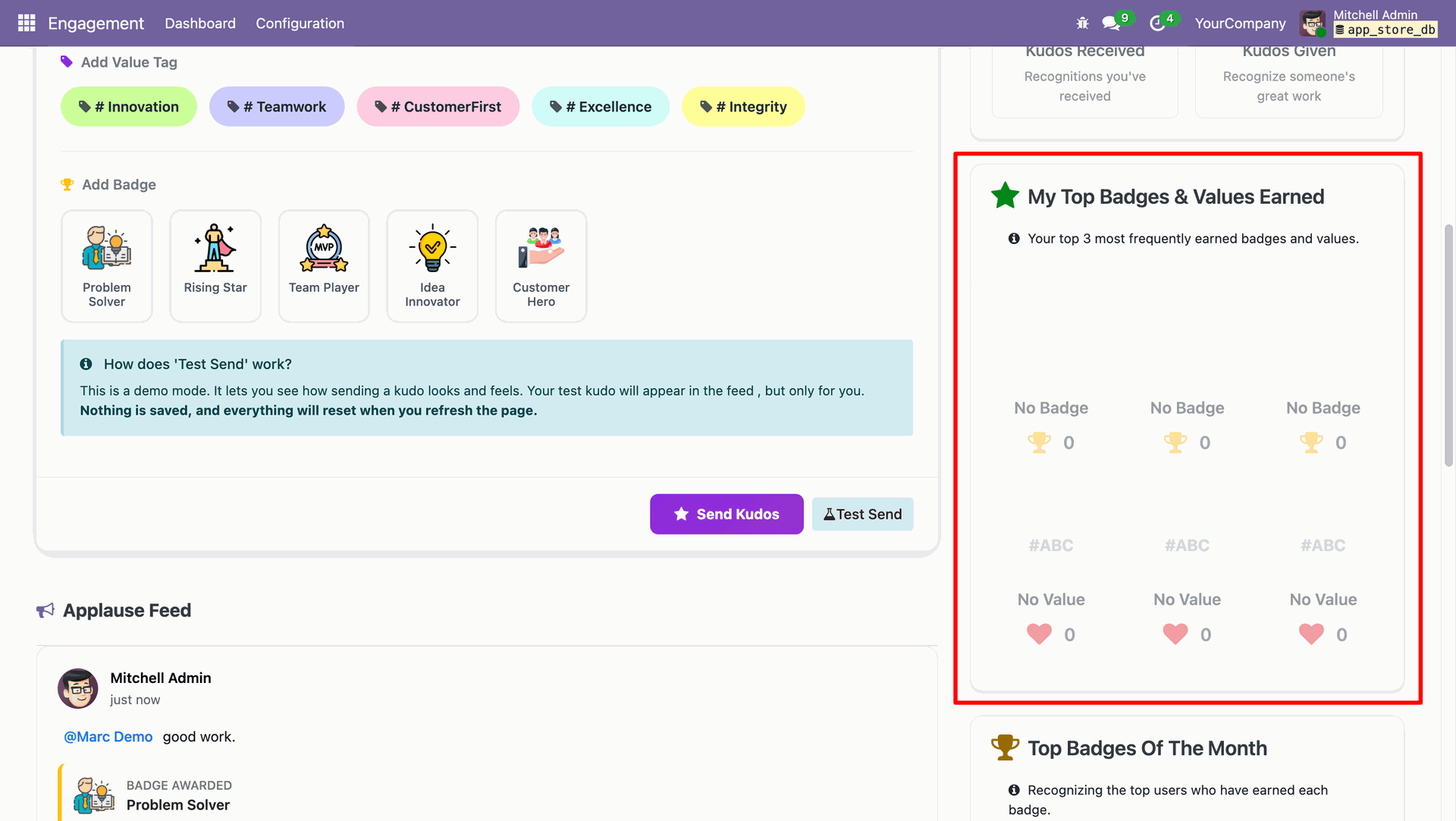This screenshot has width=1456, height=821.
Task: Open the Configuration menu
Action: click(300, 24)
